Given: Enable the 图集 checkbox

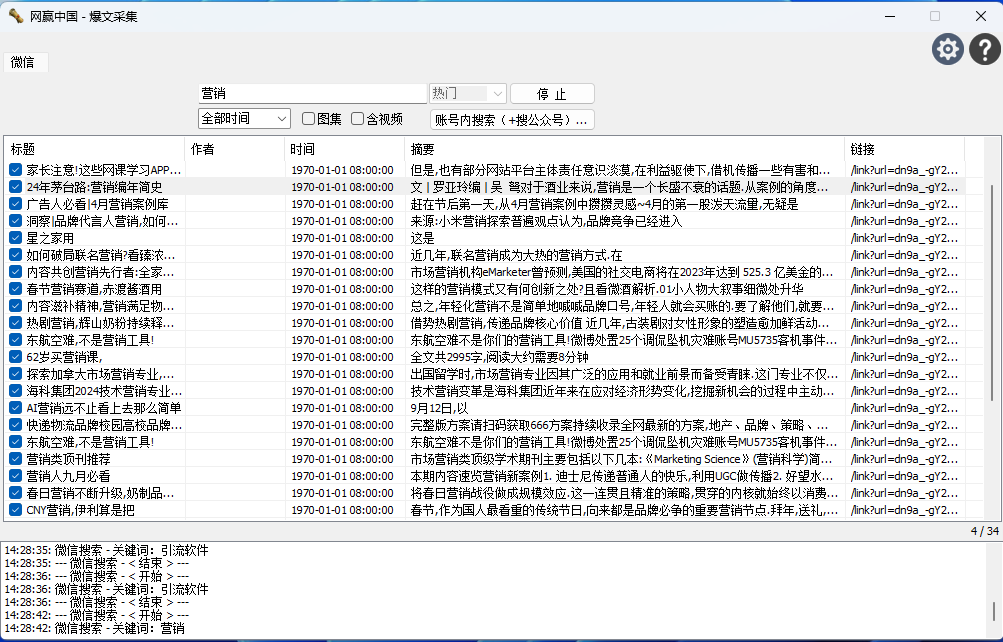Looking at the screenshot, I should click(x=309, y=119).
